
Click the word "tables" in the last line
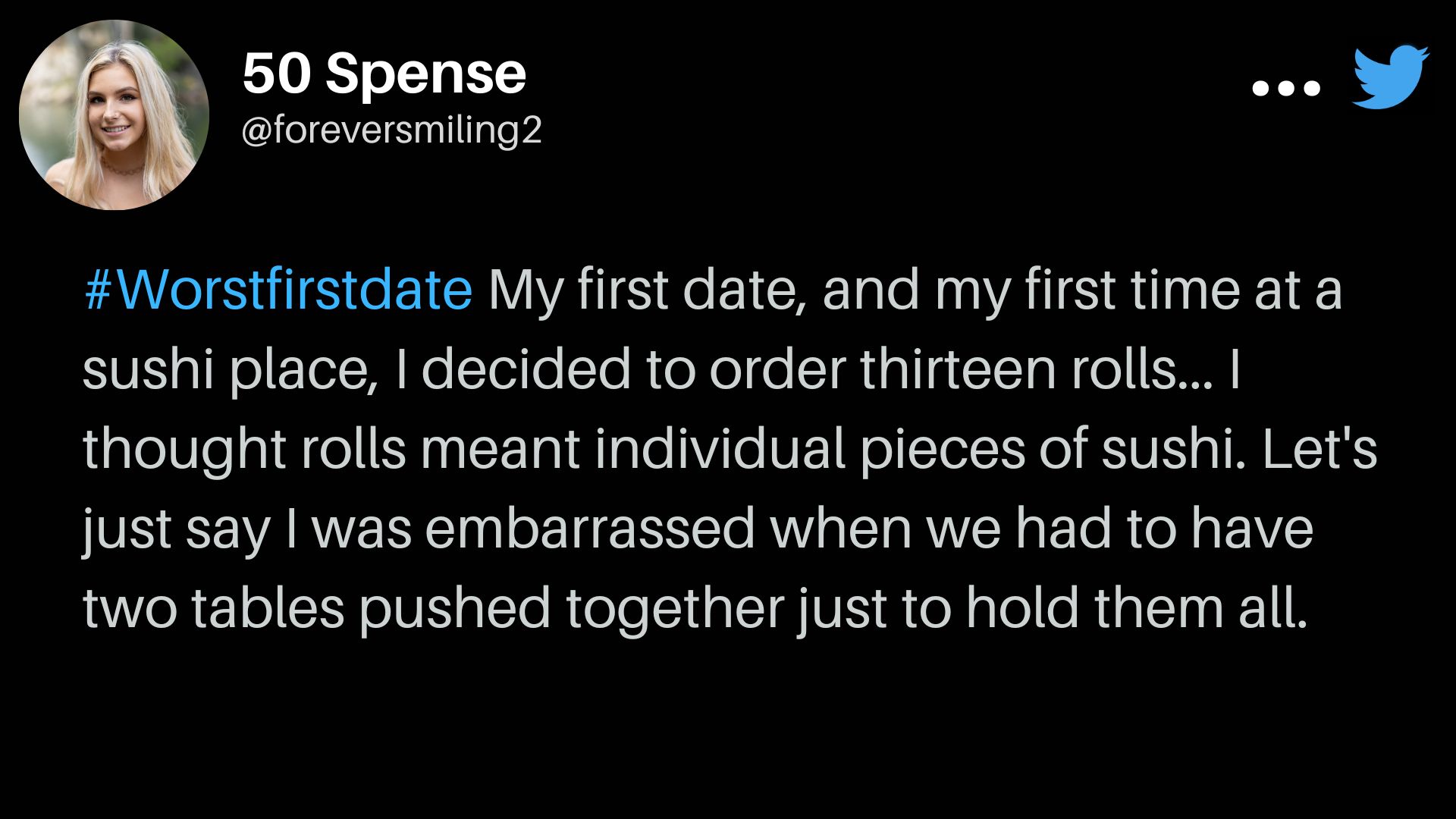click(268, 608)
